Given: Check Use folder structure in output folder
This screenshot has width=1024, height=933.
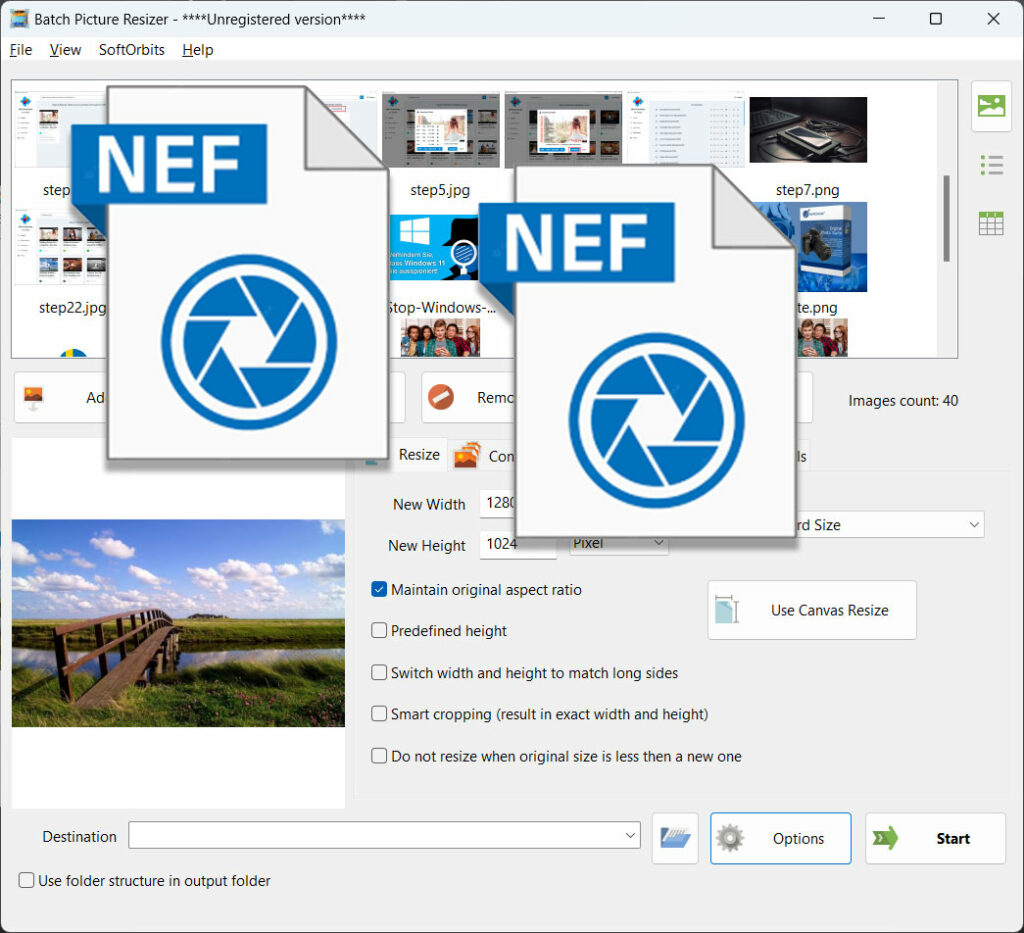Looking at the screenshot, I should [x=26, y=880].
